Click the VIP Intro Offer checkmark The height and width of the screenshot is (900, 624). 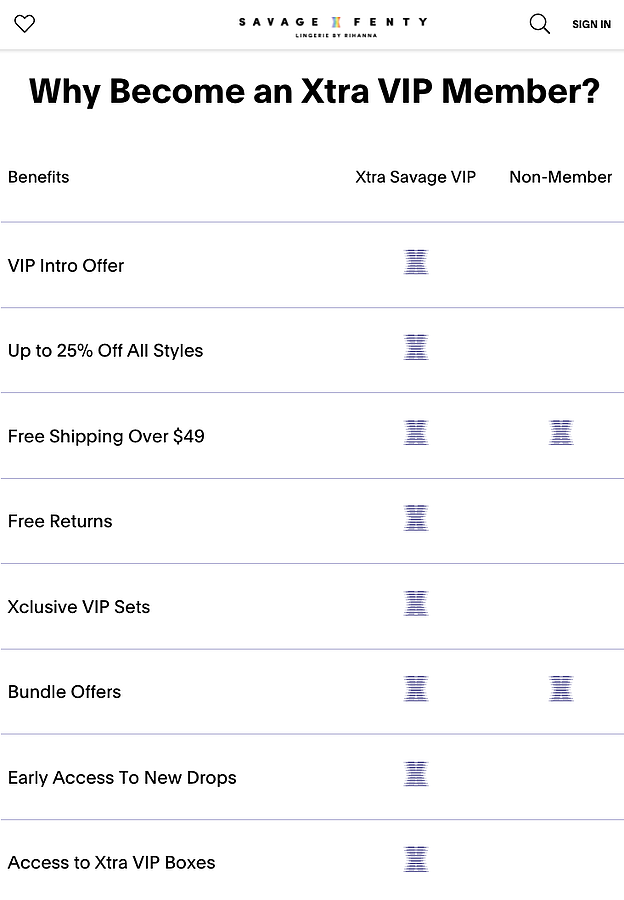pyautogui.click(x=416, y=262)
